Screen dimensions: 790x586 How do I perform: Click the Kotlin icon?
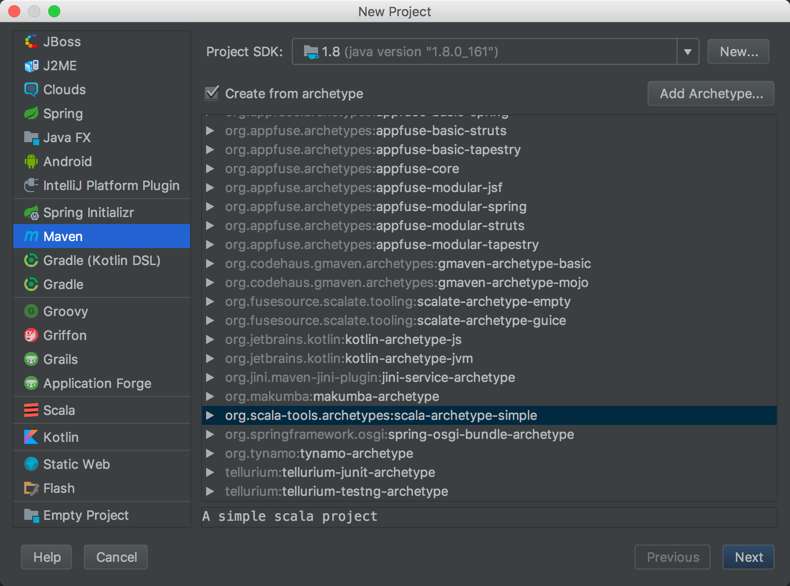tap(31, 437)
